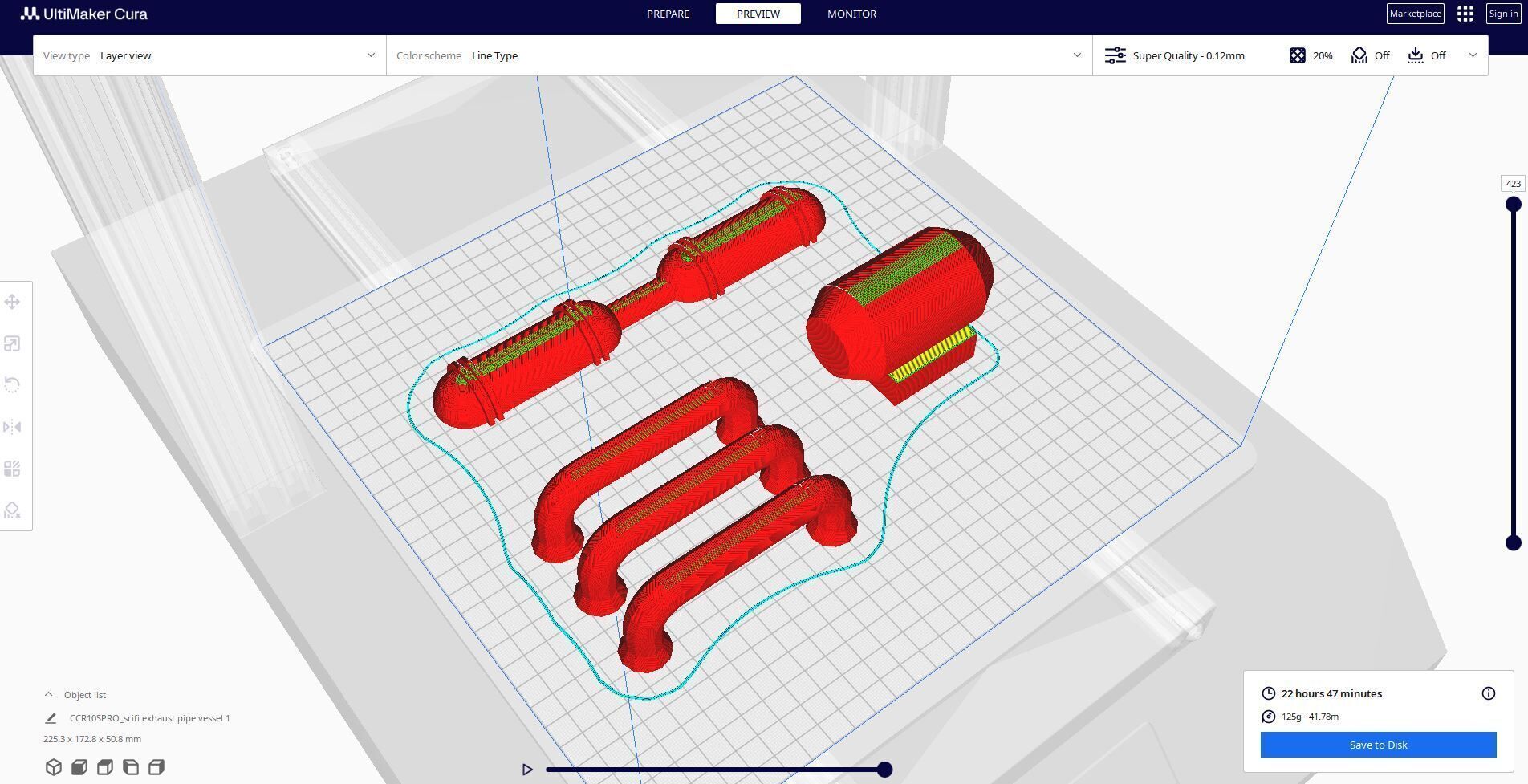
Task: Click the Sign in button
Action: pos(1503,14)
